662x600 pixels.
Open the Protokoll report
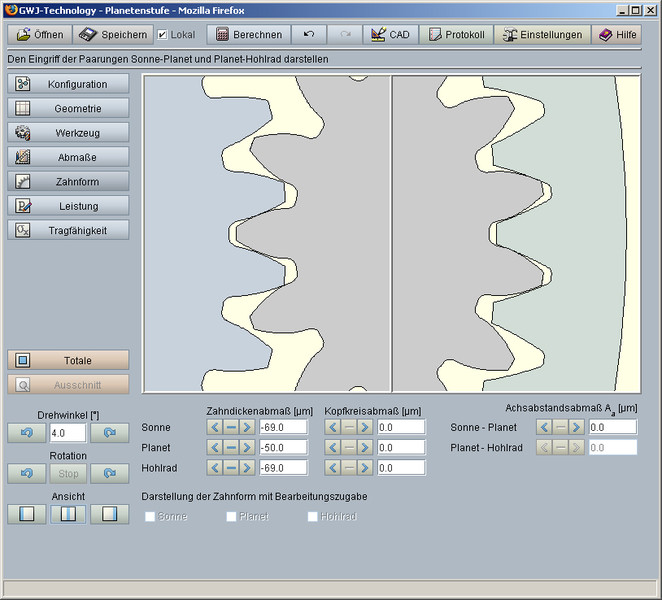point(456,34)
